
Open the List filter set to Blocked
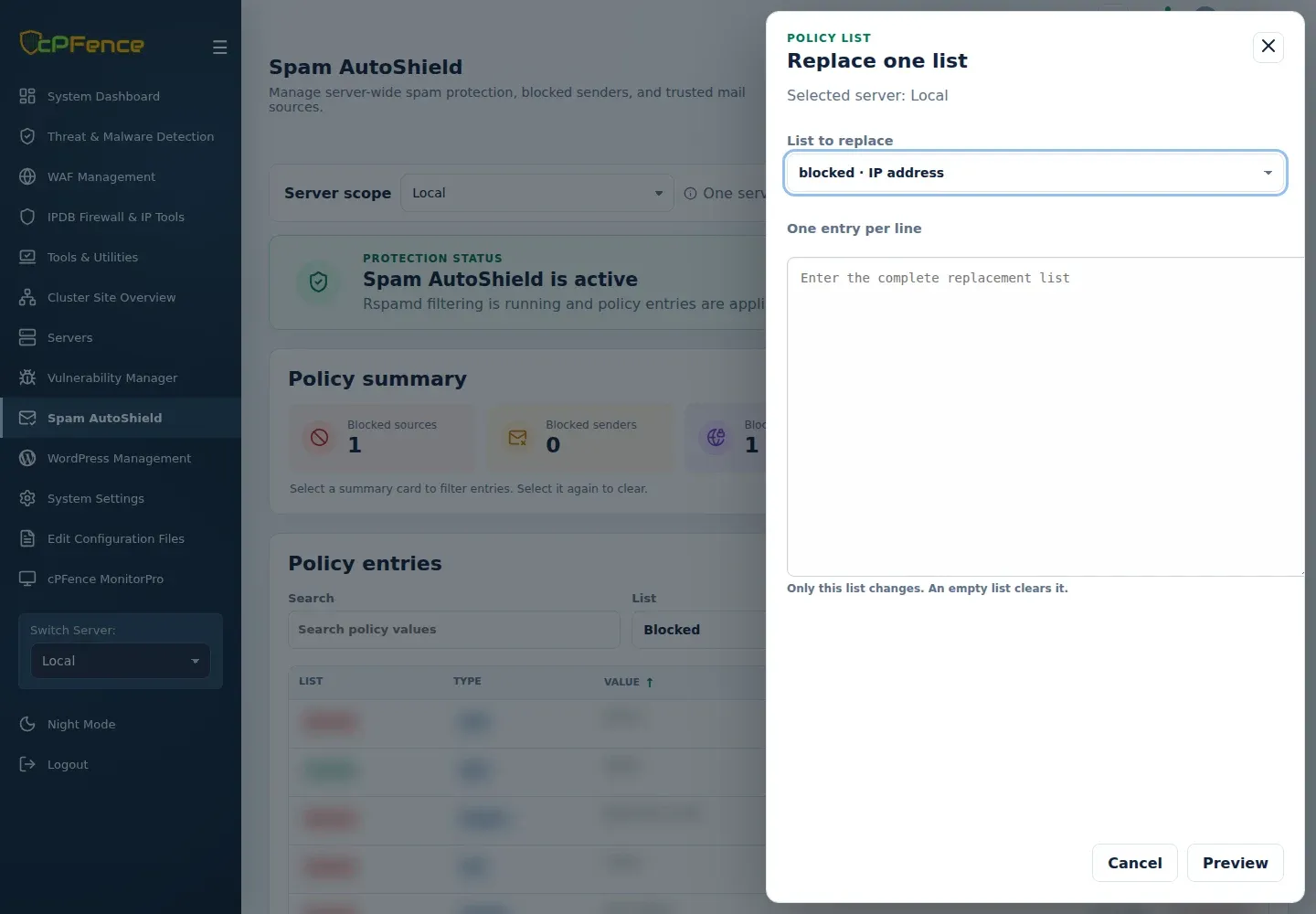pyautogui.click(x=699, y=630)
